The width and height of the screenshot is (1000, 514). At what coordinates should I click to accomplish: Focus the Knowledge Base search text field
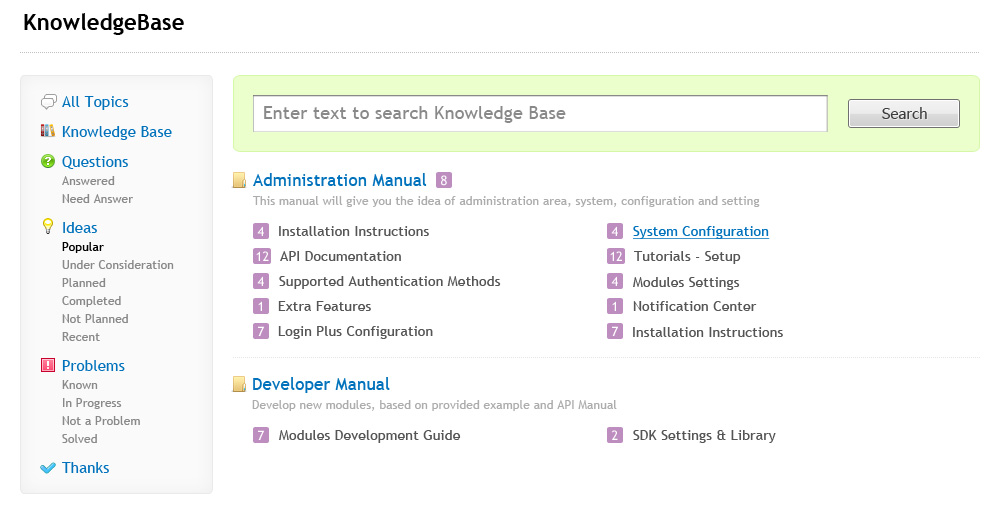click(540, 114)
